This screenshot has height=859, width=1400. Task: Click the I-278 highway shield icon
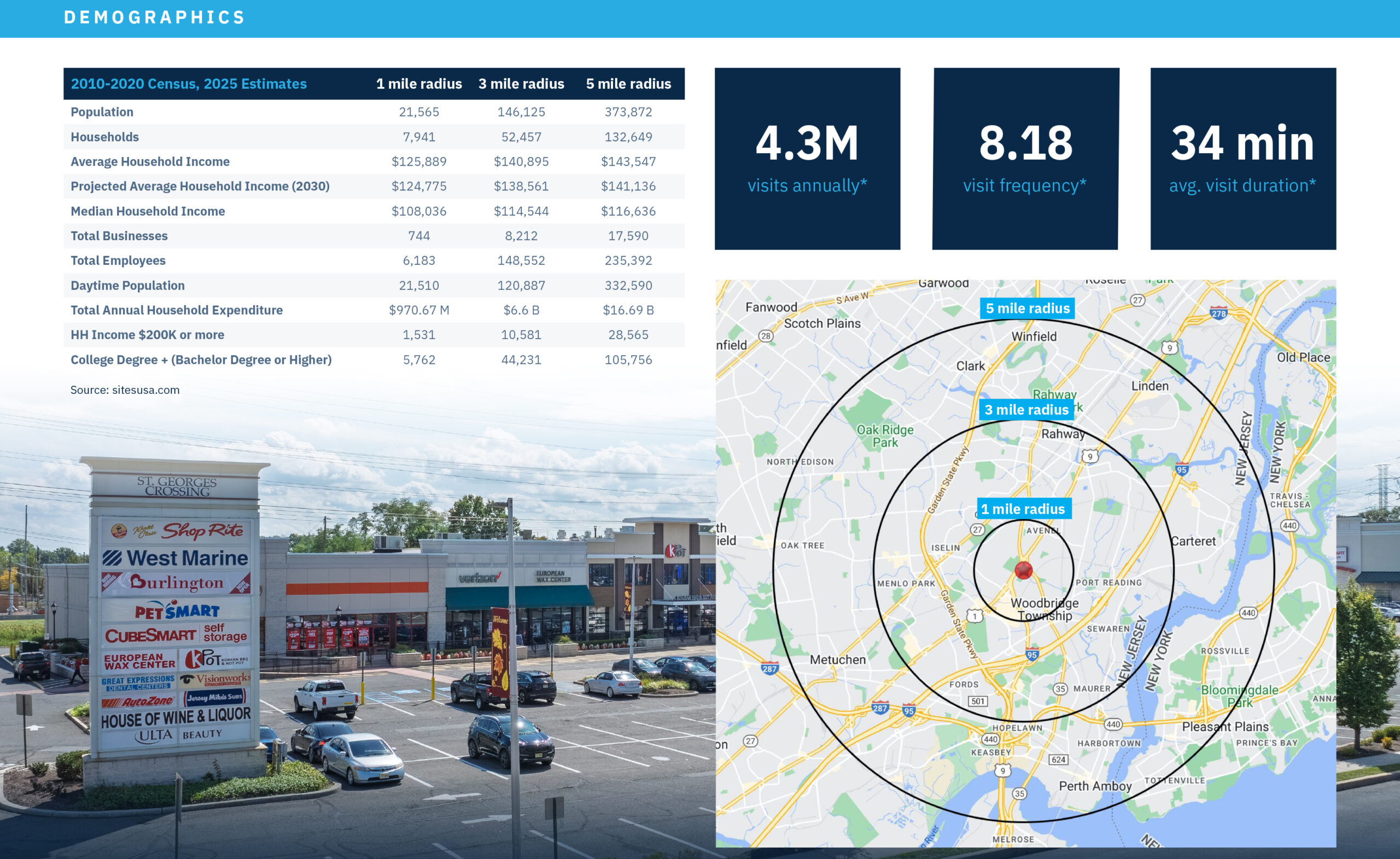[1218, 314]
